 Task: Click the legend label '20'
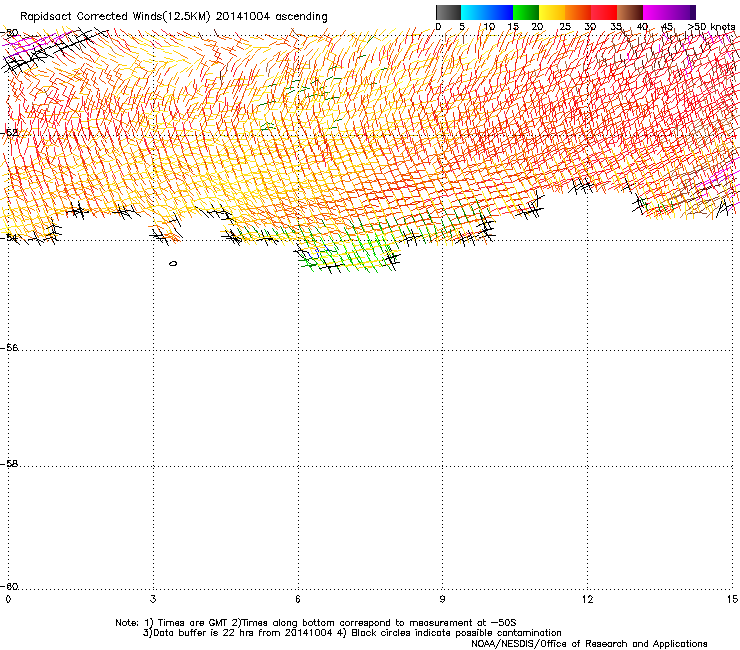[x=537, y=26]
